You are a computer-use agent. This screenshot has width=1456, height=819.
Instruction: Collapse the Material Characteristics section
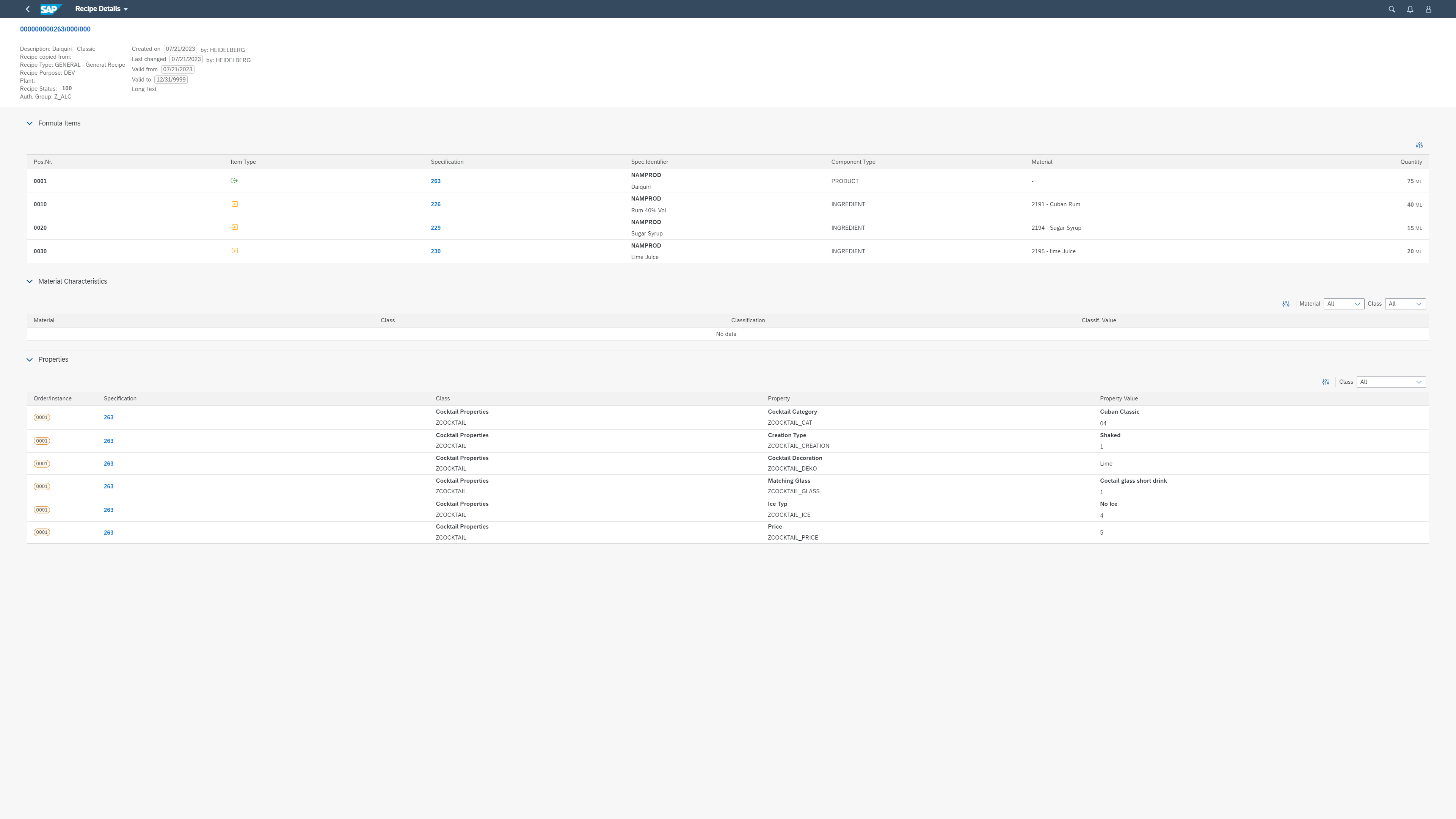point(30,281)
